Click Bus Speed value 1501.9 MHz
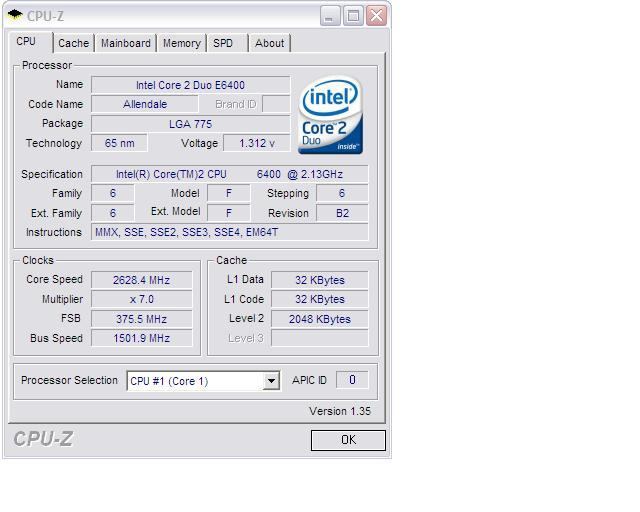The height and width of the screenshot is (512, 640). (141, 338)
